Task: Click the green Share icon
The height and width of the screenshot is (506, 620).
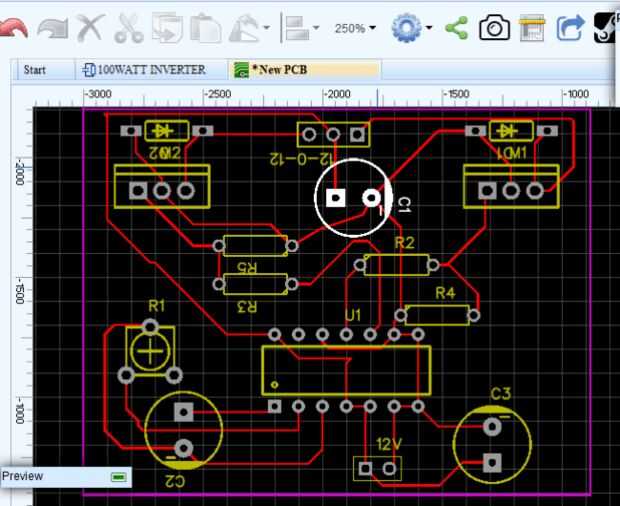Action: 457,28
